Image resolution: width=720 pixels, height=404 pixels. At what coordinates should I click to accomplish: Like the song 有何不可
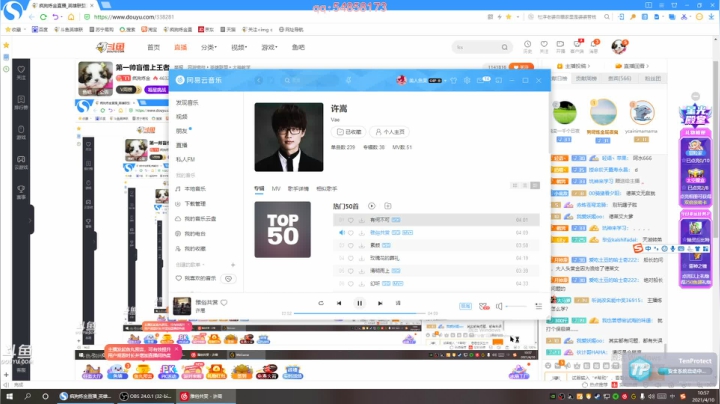350,220
